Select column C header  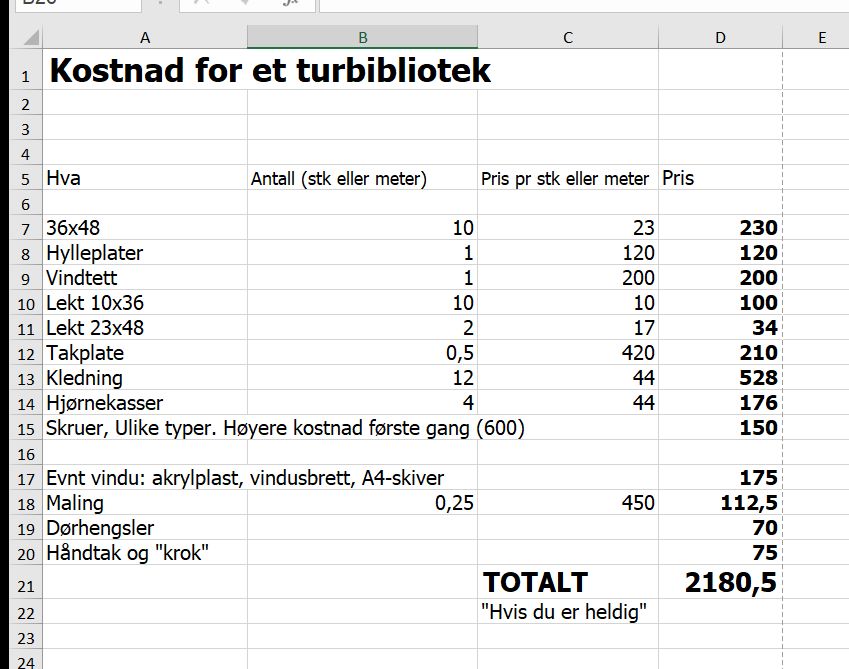click(x=568, y=37)
